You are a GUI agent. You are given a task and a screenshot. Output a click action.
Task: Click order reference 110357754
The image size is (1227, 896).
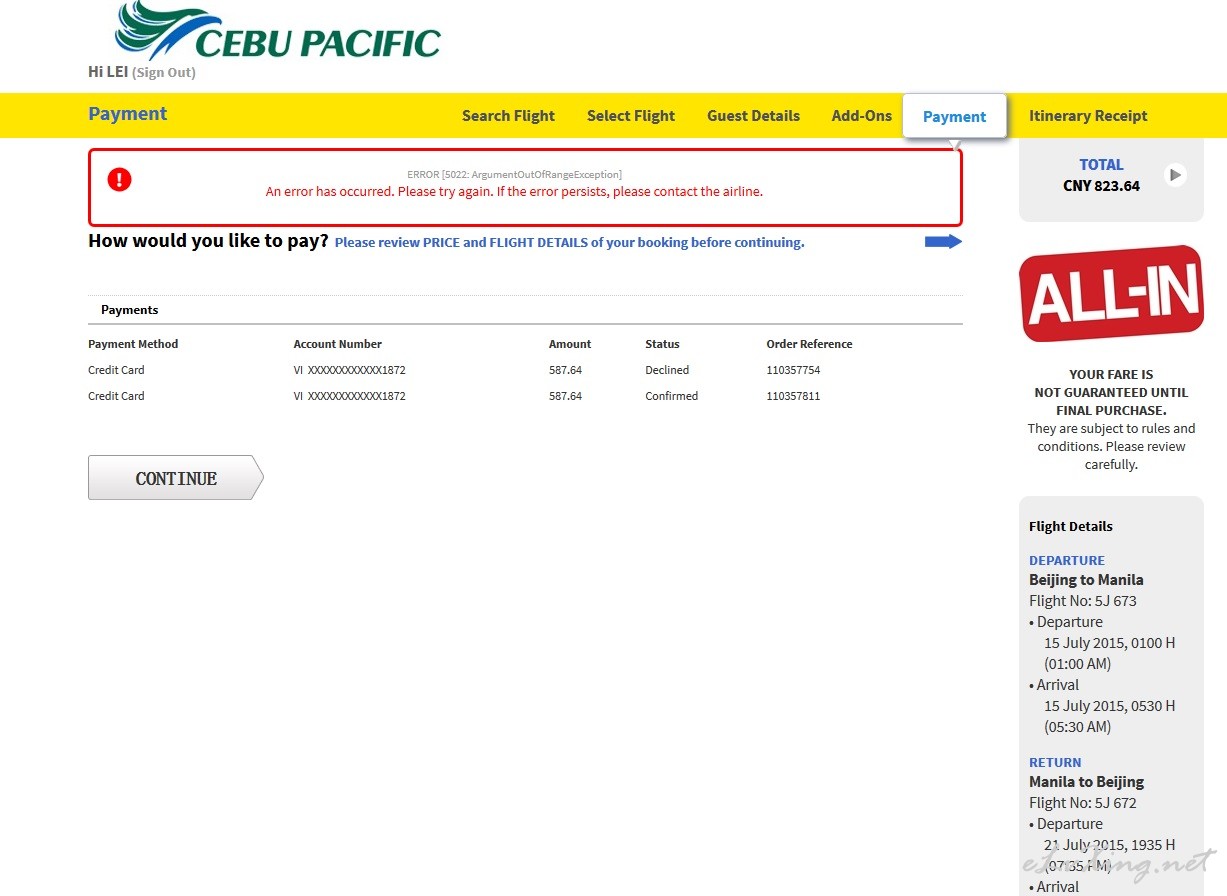[793, 370]
